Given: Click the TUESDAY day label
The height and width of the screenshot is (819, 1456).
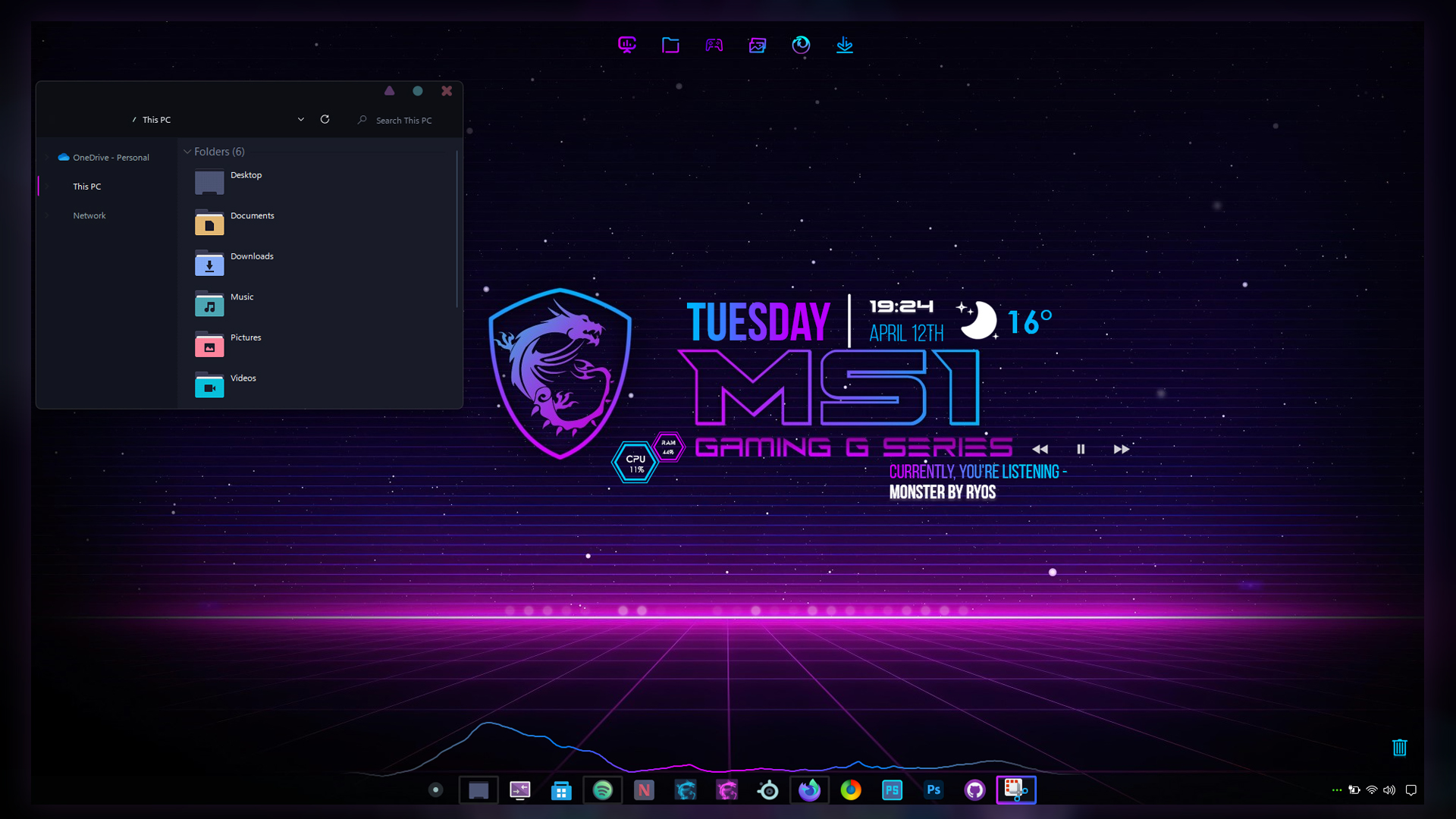Looking at the screenshot, I should point(758,322).
